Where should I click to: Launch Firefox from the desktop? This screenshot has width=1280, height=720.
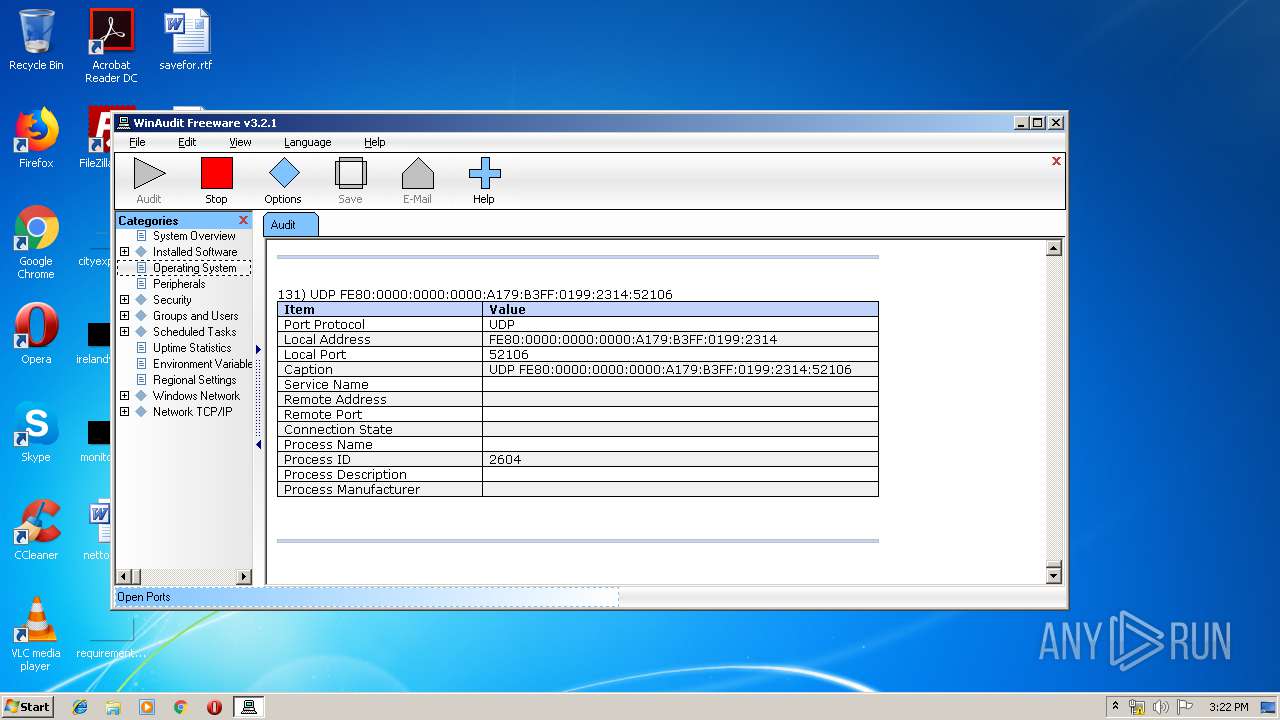[x=36, y=138]
